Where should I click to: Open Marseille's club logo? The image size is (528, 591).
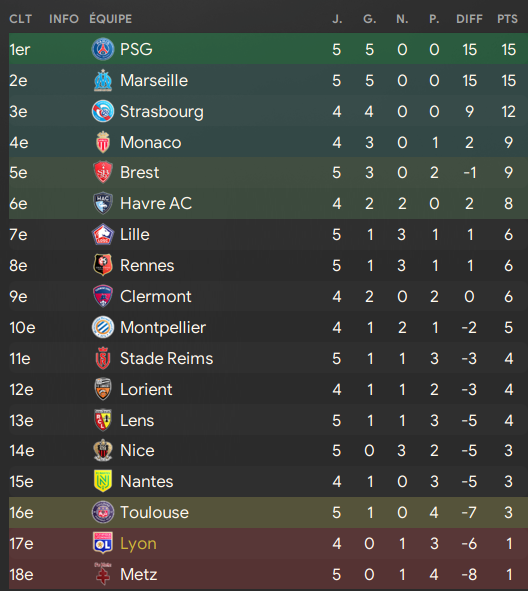click(x=103, y=80)
